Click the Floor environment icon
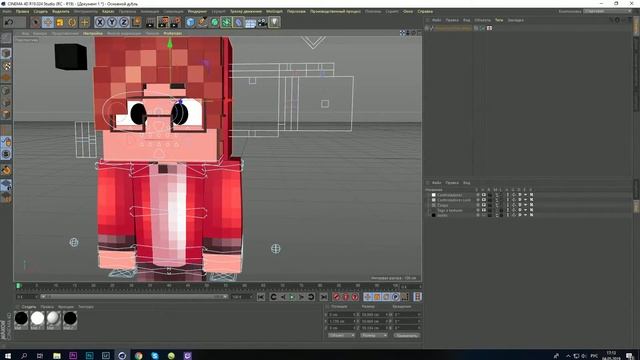The width and height of the screenshot is (640, 360). click(x=250, y=22)
